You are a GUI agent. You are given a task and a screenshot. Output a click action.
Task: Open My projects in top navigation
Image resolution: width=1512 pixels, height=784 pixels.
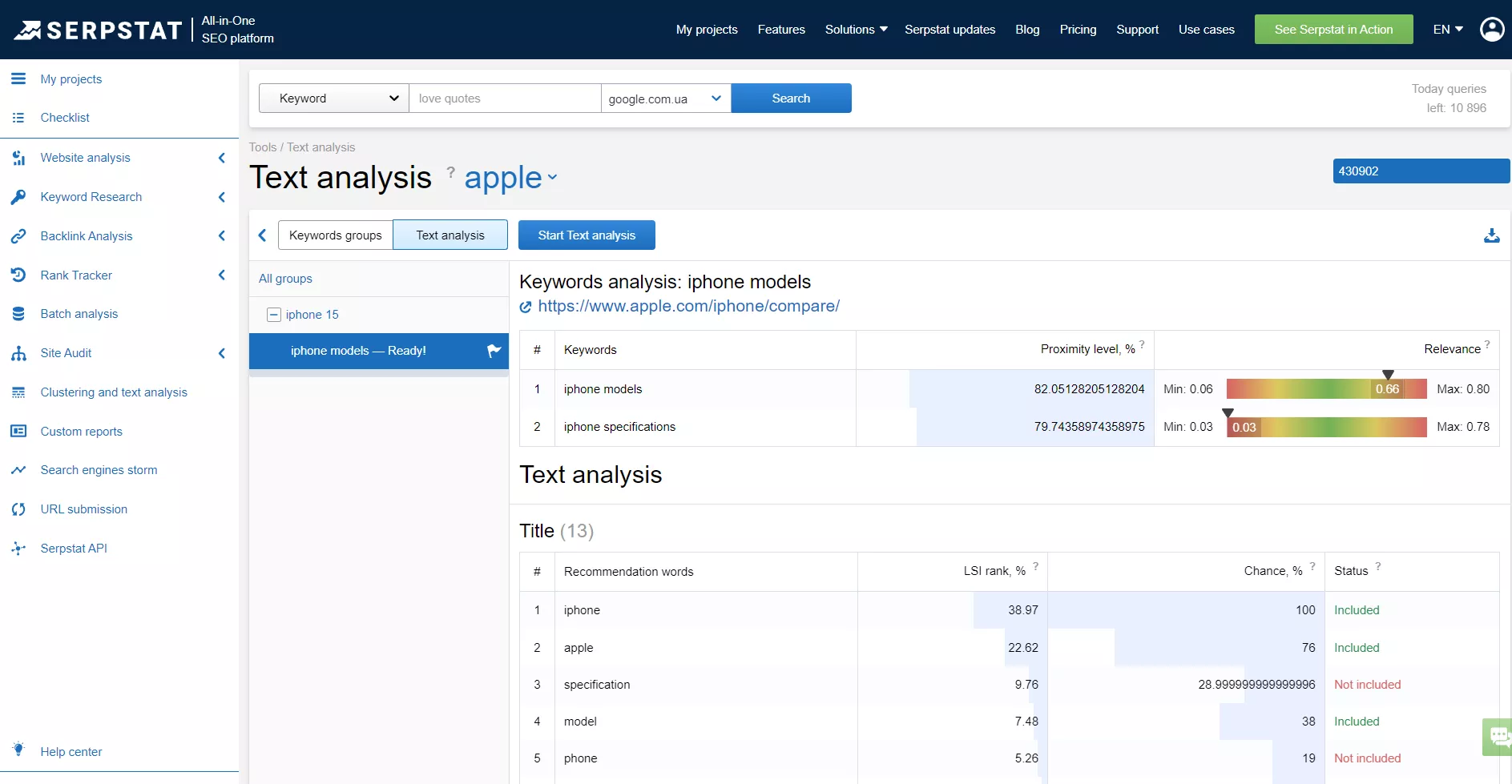[x=707, y=30]
